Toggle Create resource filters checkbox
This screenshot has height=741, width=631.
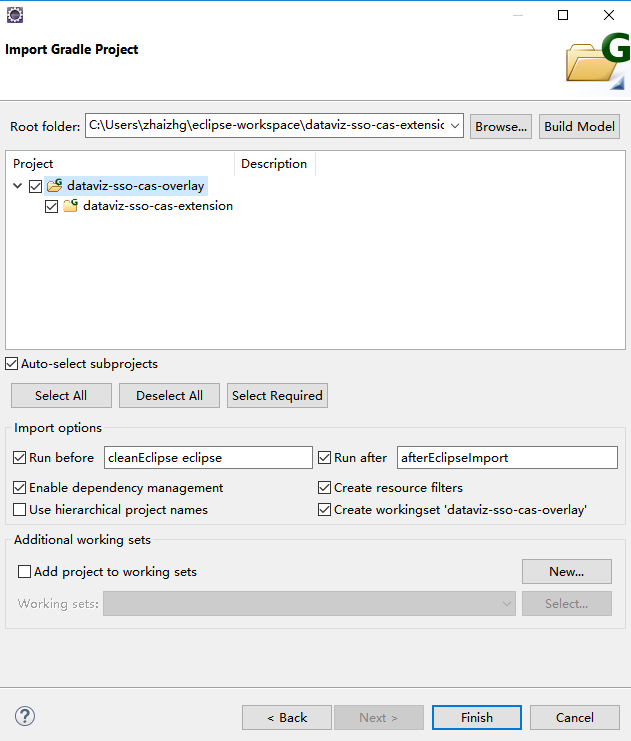coord(324,488)
